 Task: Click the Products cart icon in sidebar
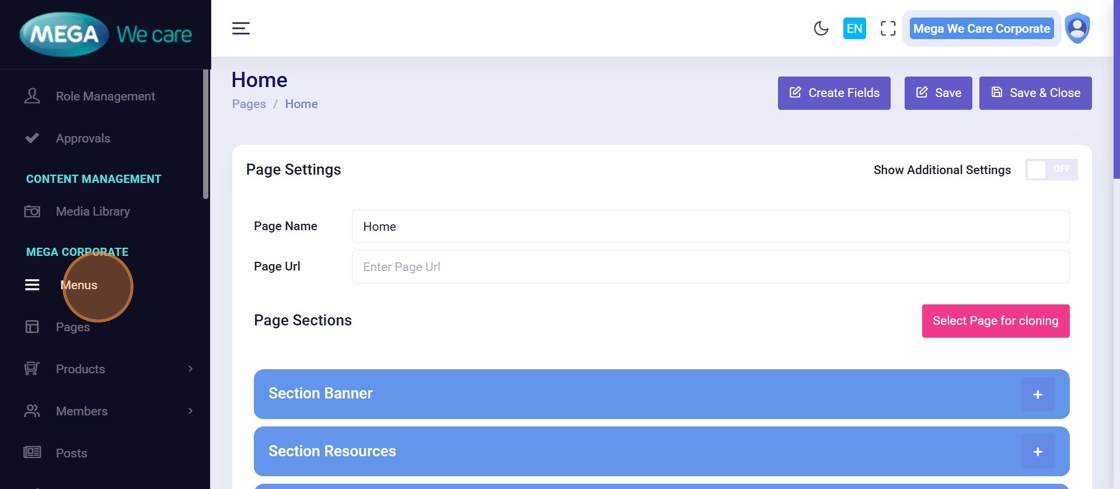[32, 369]
